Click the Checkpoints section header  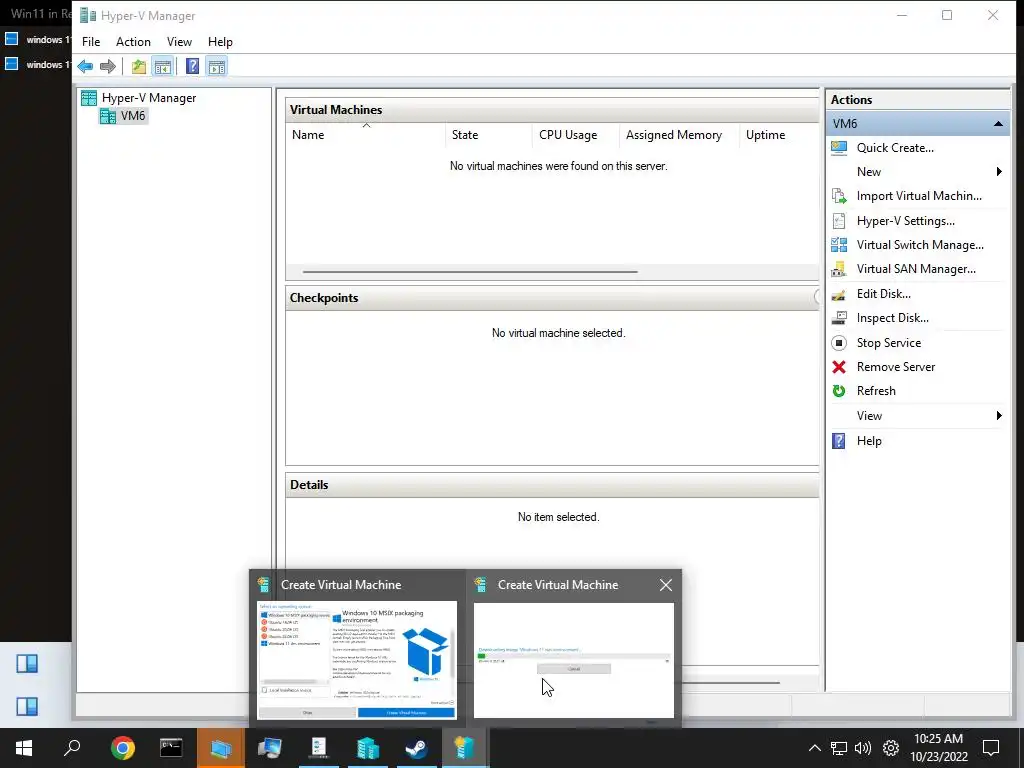tap(552, 298)
